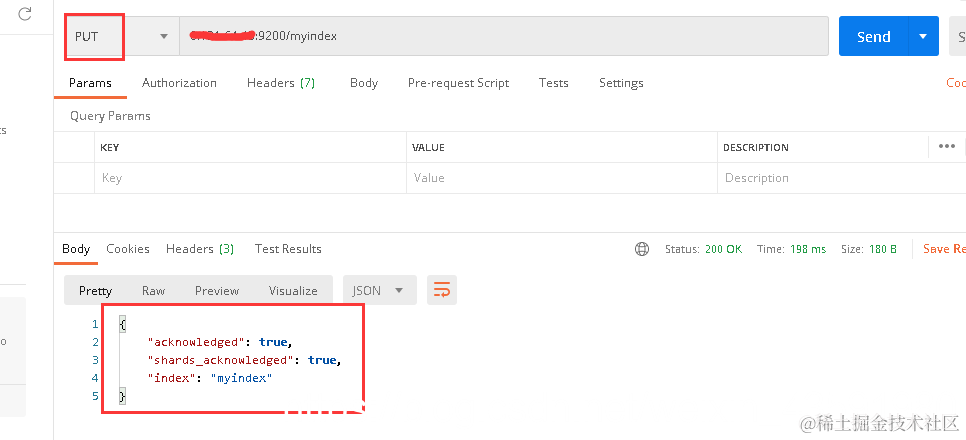Image resolution: width=966 pixels, height=440 pixels.
Task: Open the response Headers (3) tab
Action: [x=200, y=249]
